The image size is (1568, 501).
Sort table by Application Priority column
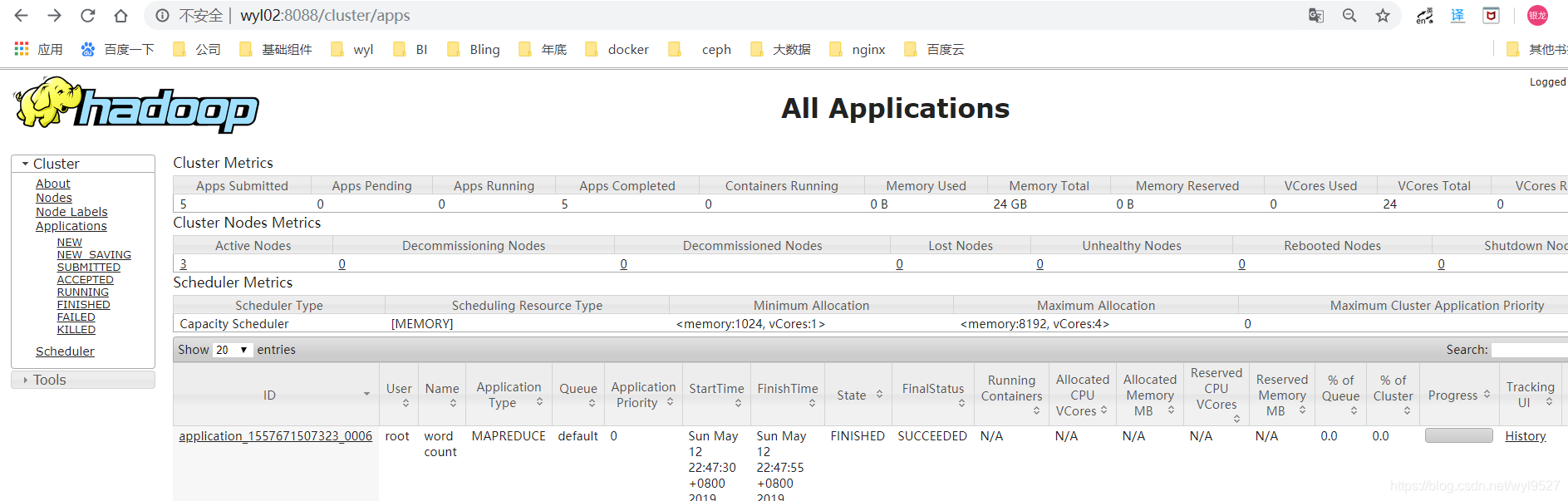click(x=643, y=395)
